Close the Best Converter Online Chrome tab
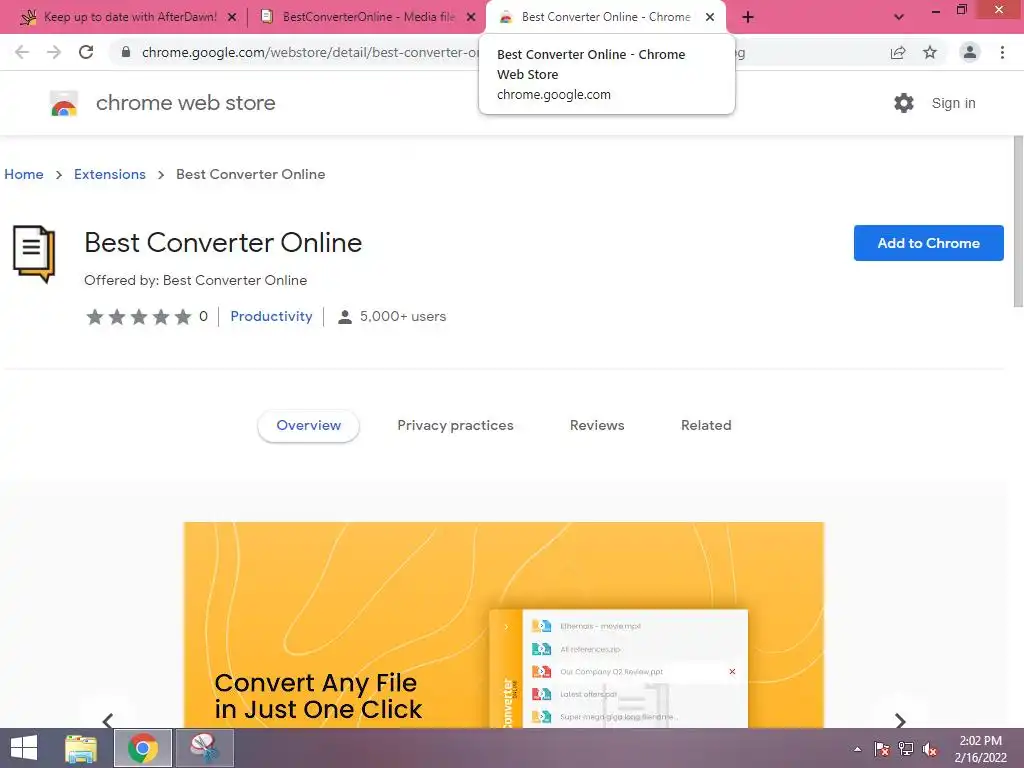Image resolution: width=1024 pixels, height=768 pixels. [x=710, y=17]
